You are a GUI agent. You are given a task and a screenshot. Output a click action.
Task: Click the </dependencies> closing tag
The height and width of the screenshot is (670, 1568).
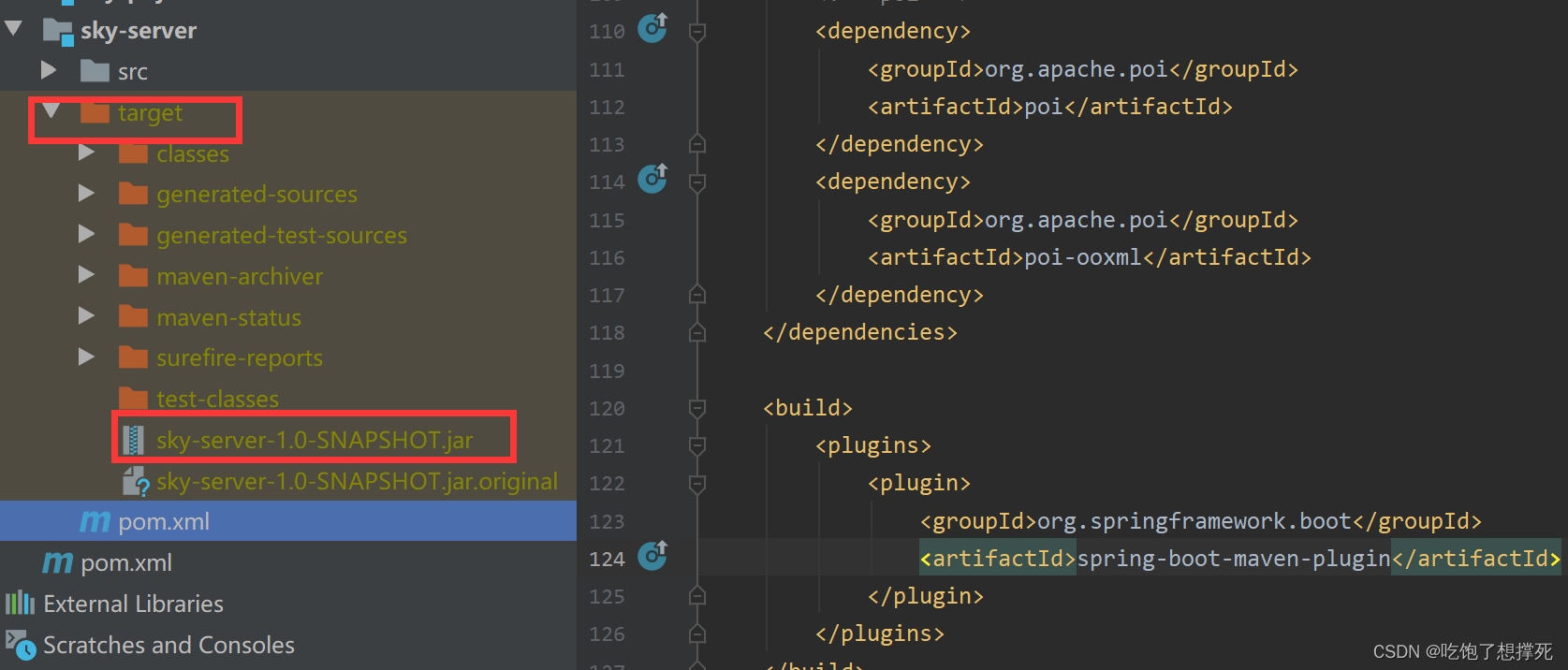[x=860, y=332]
